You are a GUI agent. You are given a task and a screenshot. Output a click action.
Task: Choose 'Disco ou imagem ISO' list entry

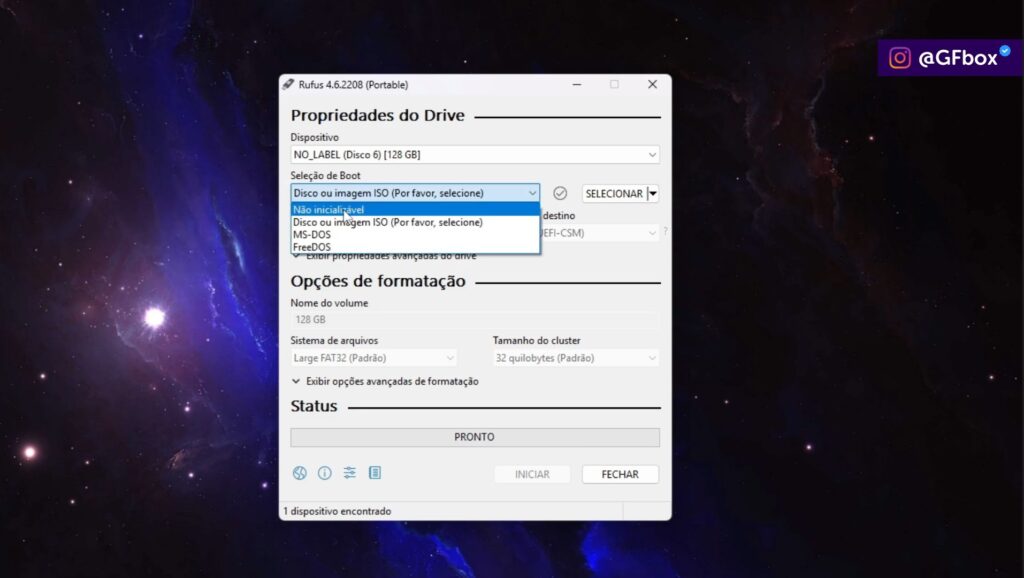(x=415, y=222)
